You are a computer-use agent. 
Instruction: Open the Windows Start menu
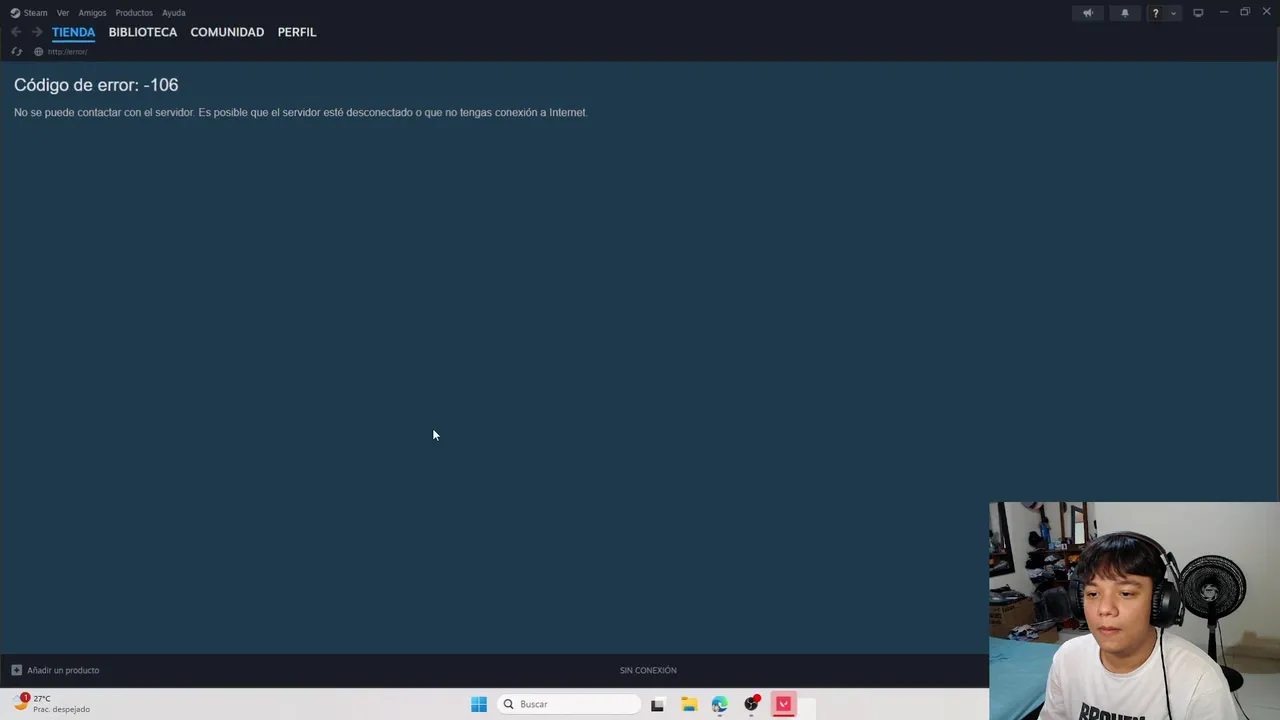pos(479,704)
